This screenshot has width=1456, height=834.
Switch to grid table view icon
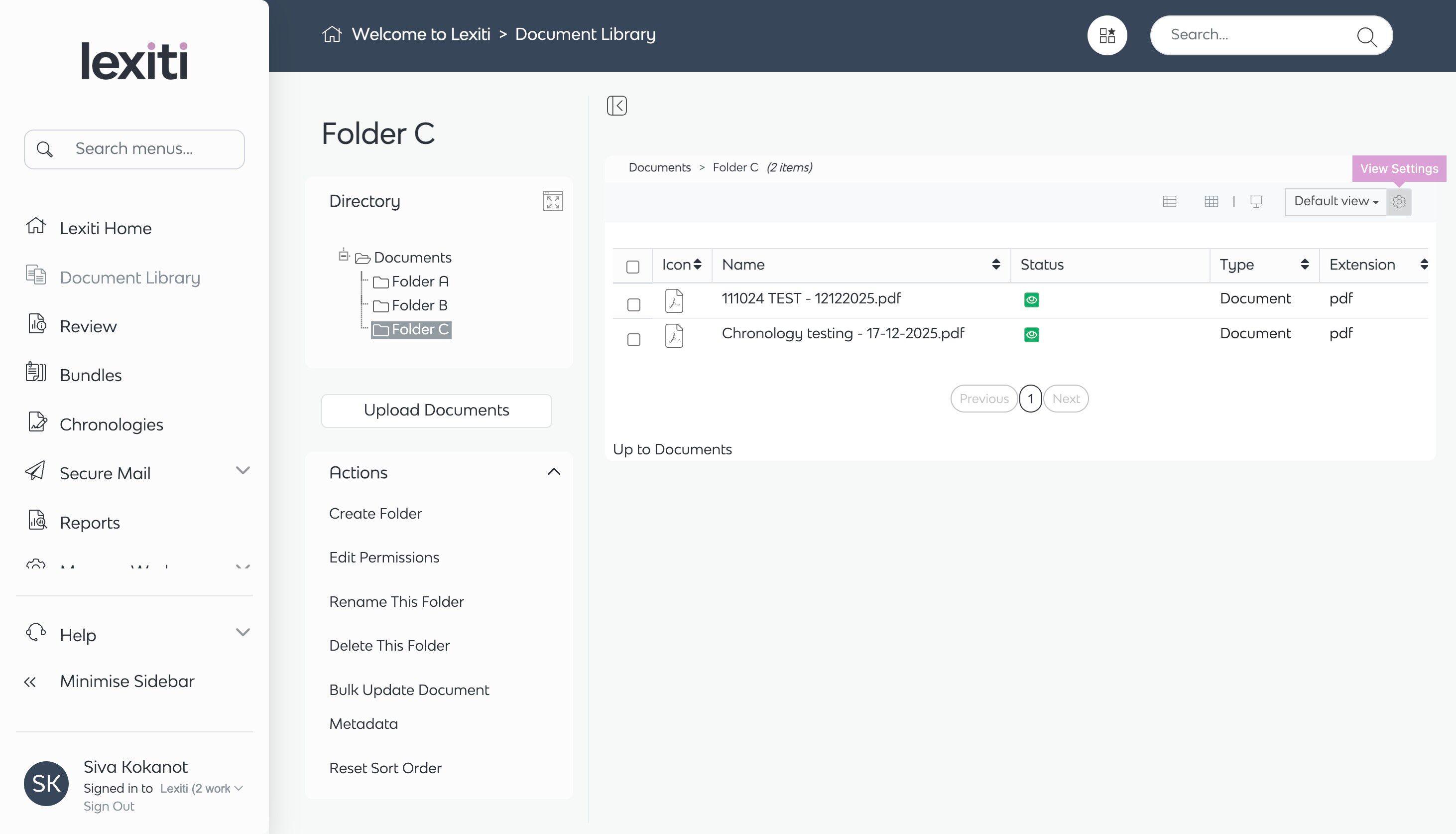pos(1211,202)
